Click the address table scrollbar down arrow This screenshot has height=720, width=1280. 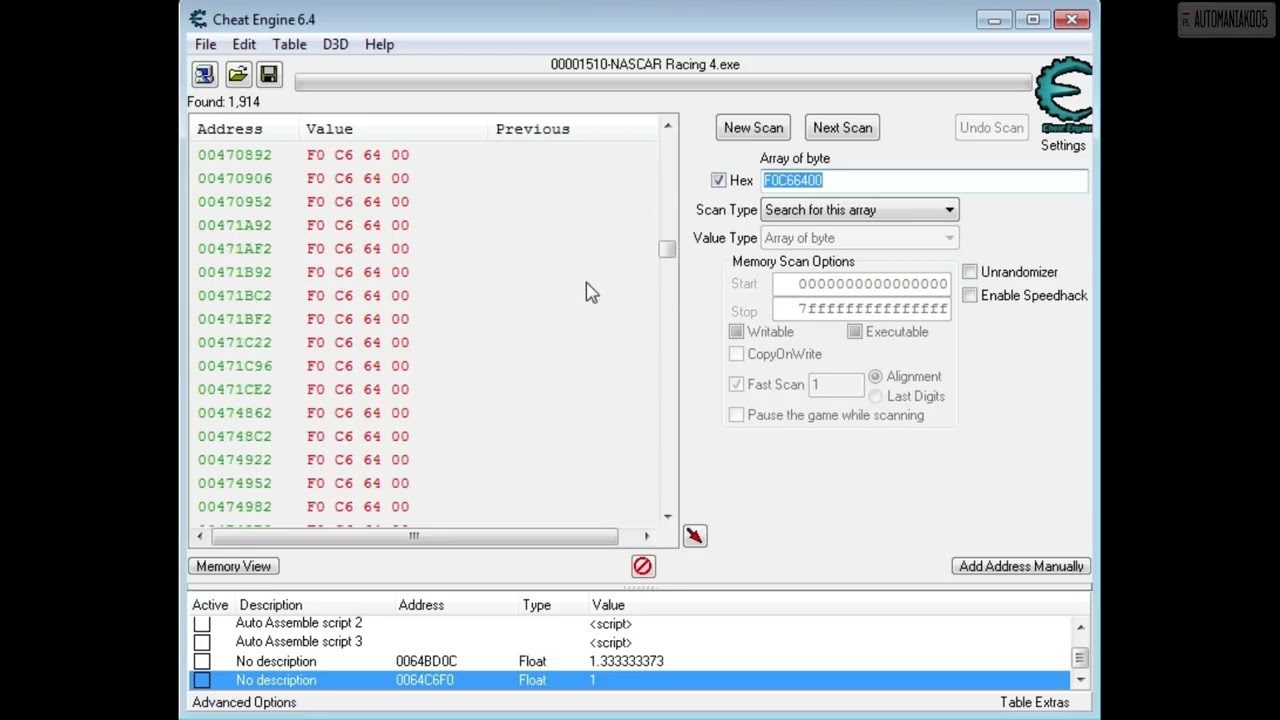pos(1080,680)
